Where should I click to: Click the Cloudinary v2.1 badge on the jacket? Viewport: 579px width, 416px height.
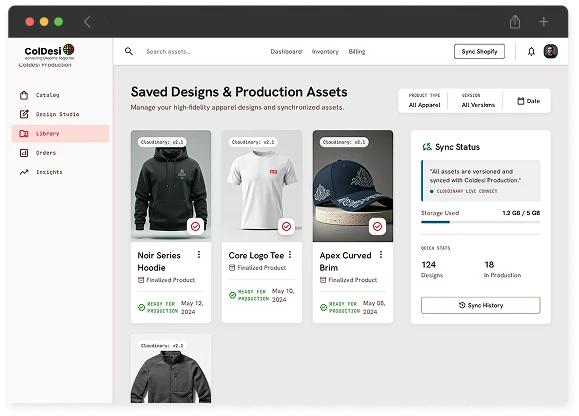[162, 346]
